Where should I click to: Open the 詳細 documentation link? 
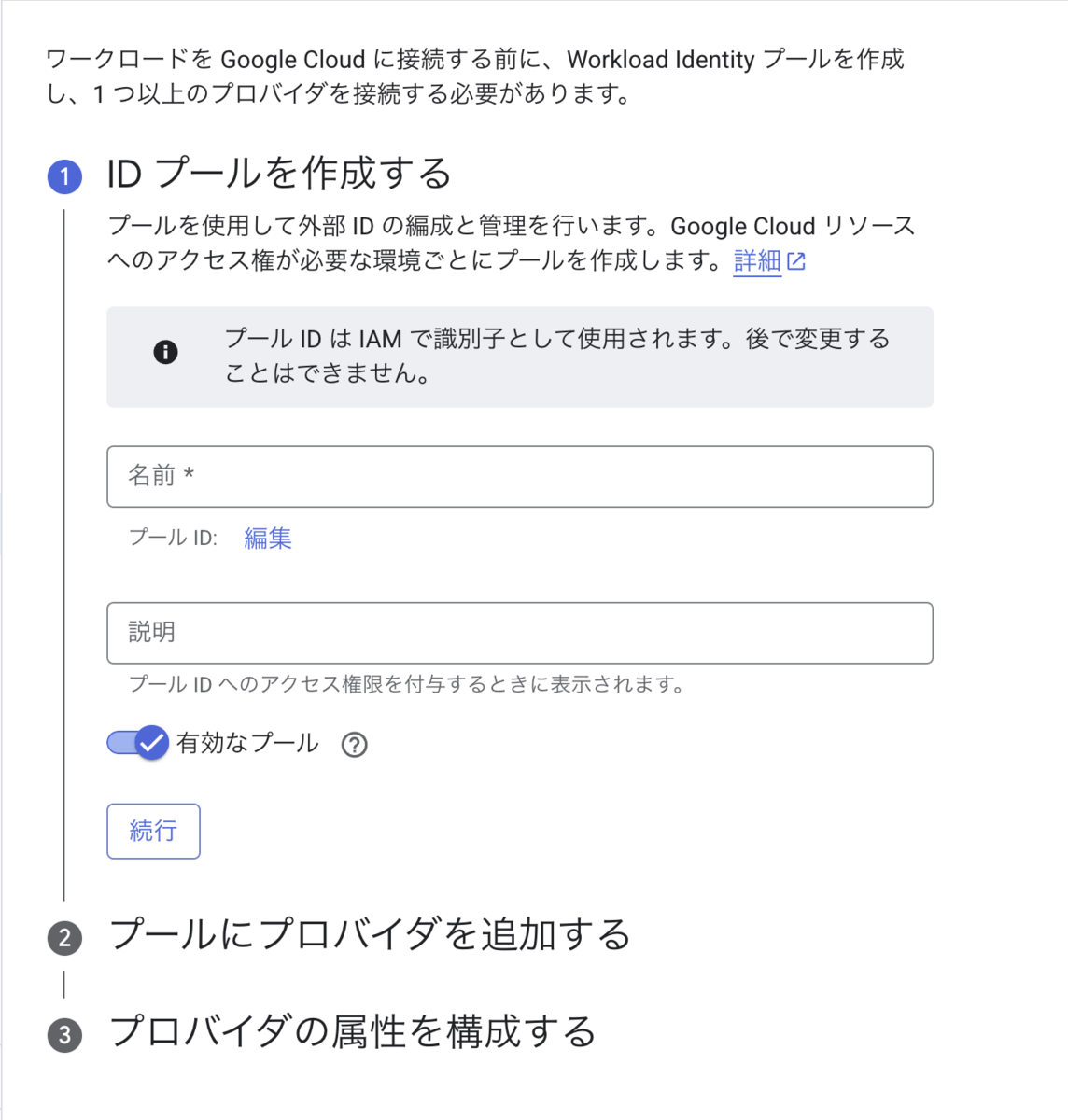[x=757, y=260]
